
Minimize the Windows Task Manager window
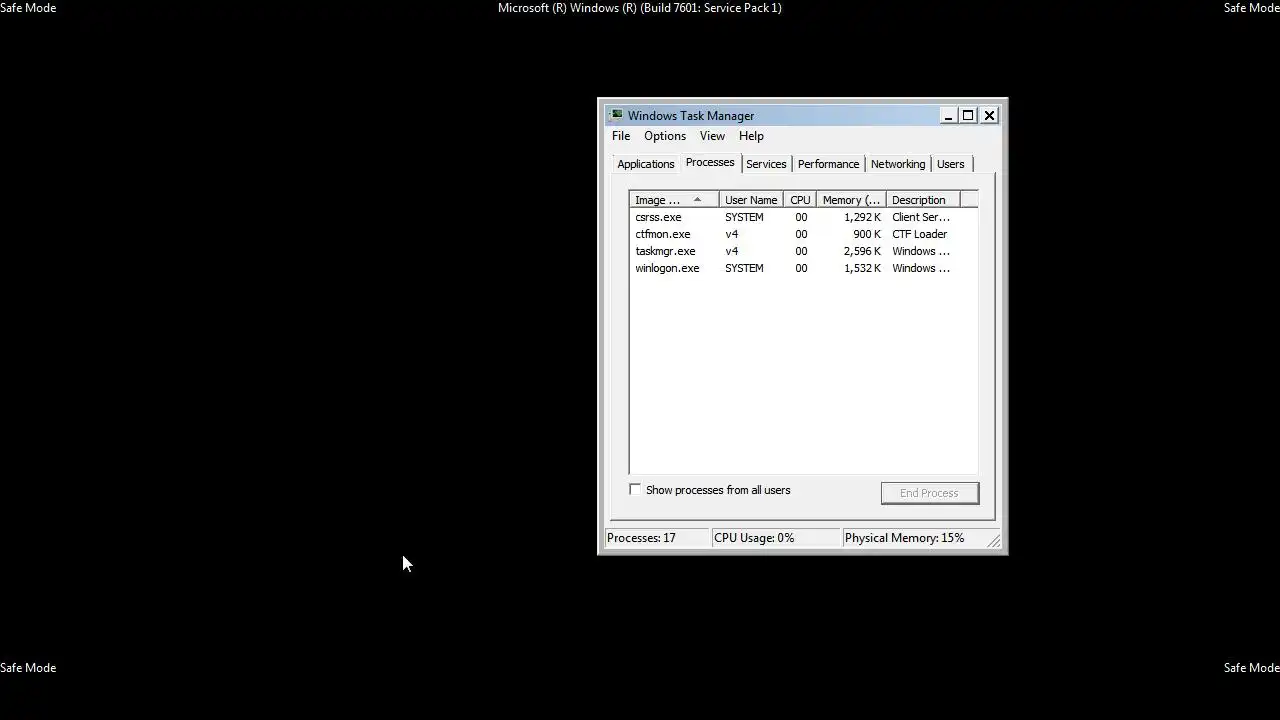point(948,115)
